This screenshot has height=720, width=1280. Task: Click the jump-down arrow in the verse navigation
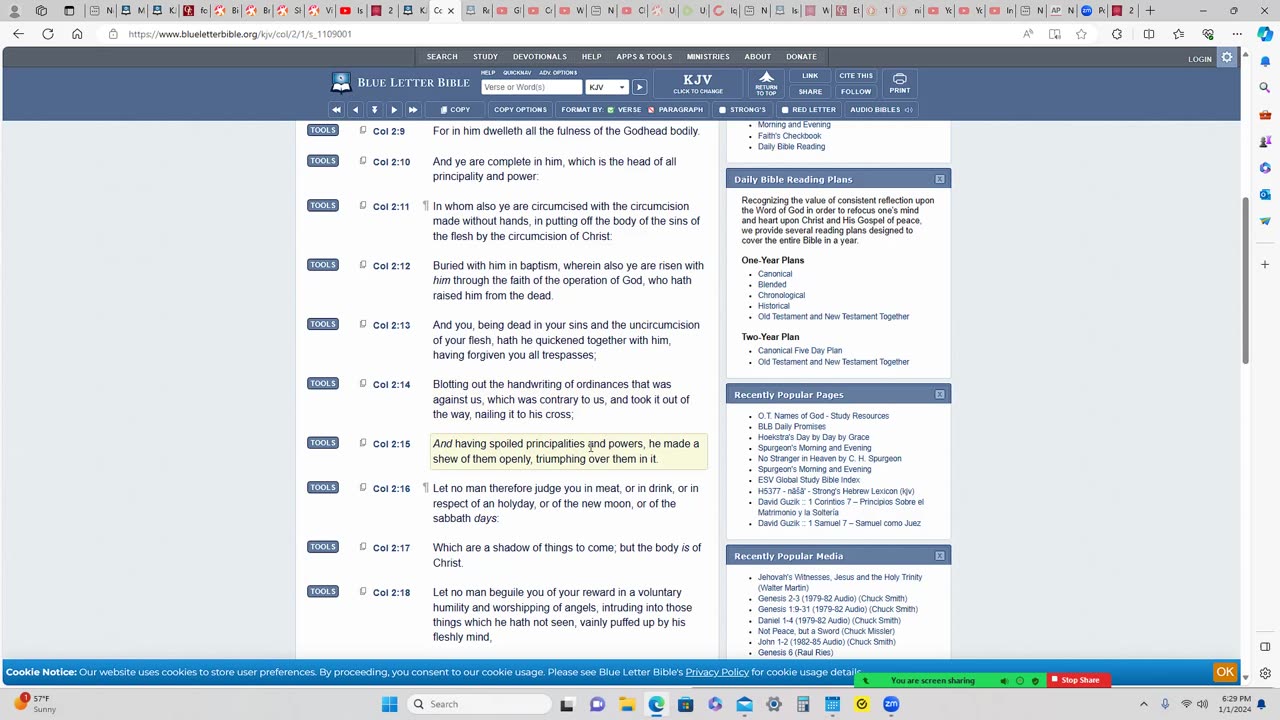[x=374, y=110]
